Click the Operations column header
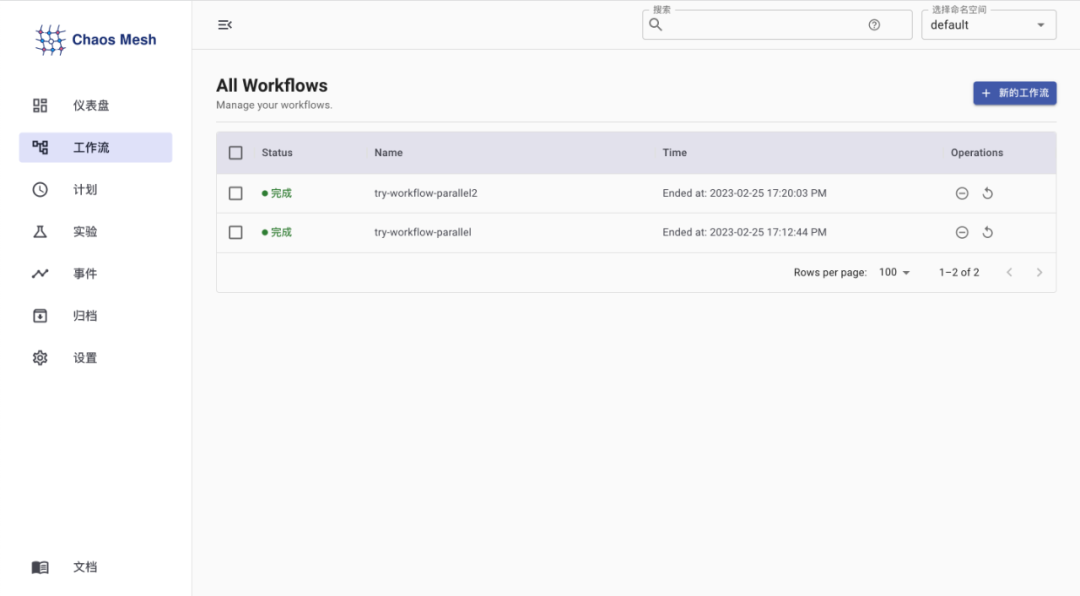The width and height of the screenshot is (1080, 596). (x=977, y=153)
